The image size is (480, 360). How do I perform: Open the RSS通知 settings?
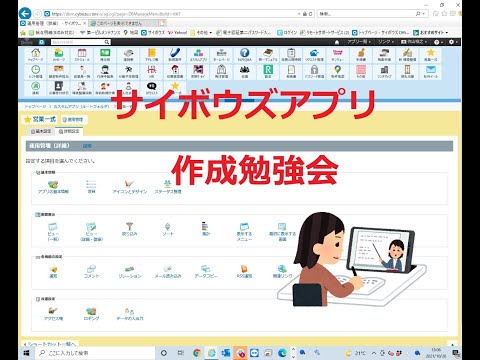[244, 272]
